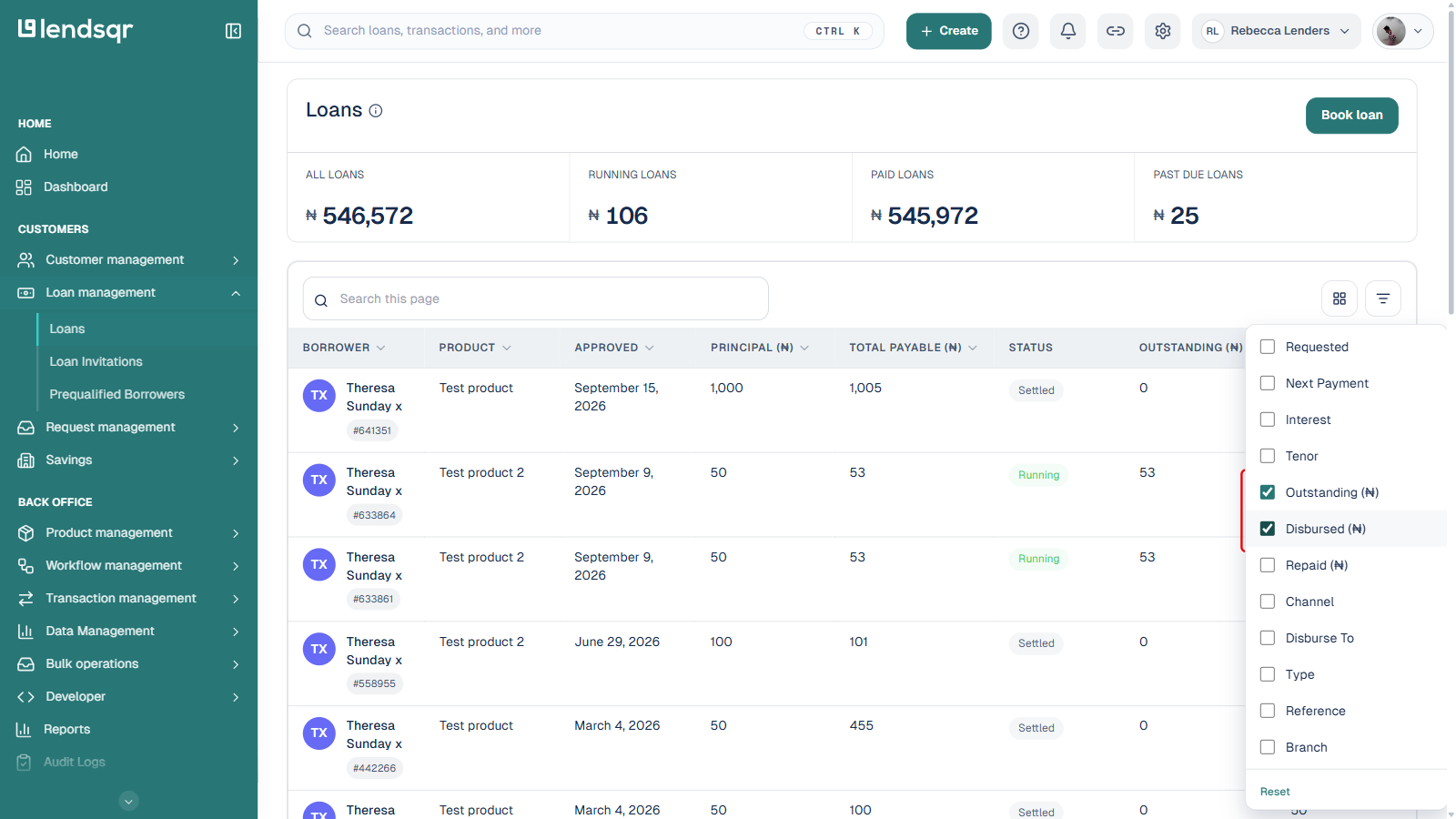Viewport: 1456px width, 819px height.
Task: Tick the Interest column checkbox
Action: (x=1268, y=420)
